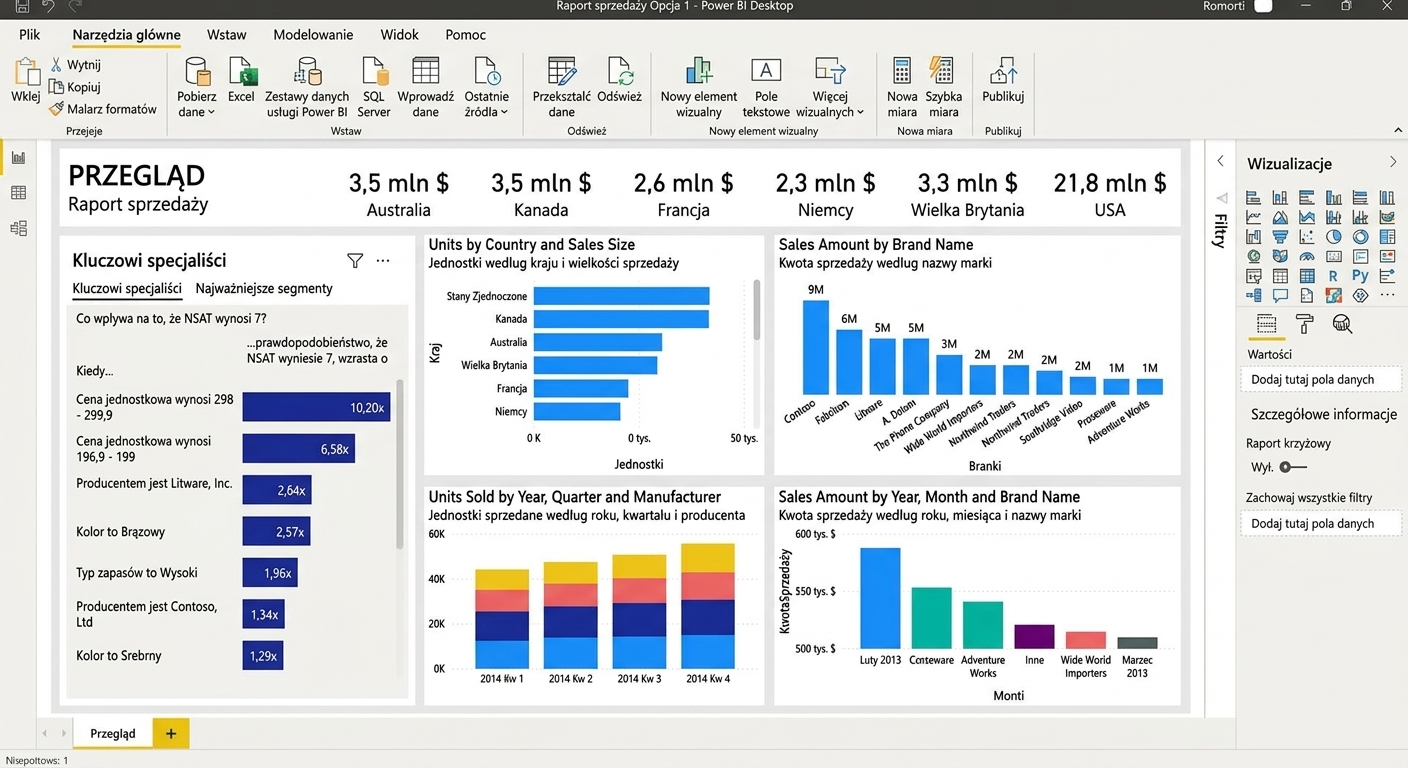Add Nowy element wizualny
Viewport: 1408px width, 768px height.
[699, 88]
